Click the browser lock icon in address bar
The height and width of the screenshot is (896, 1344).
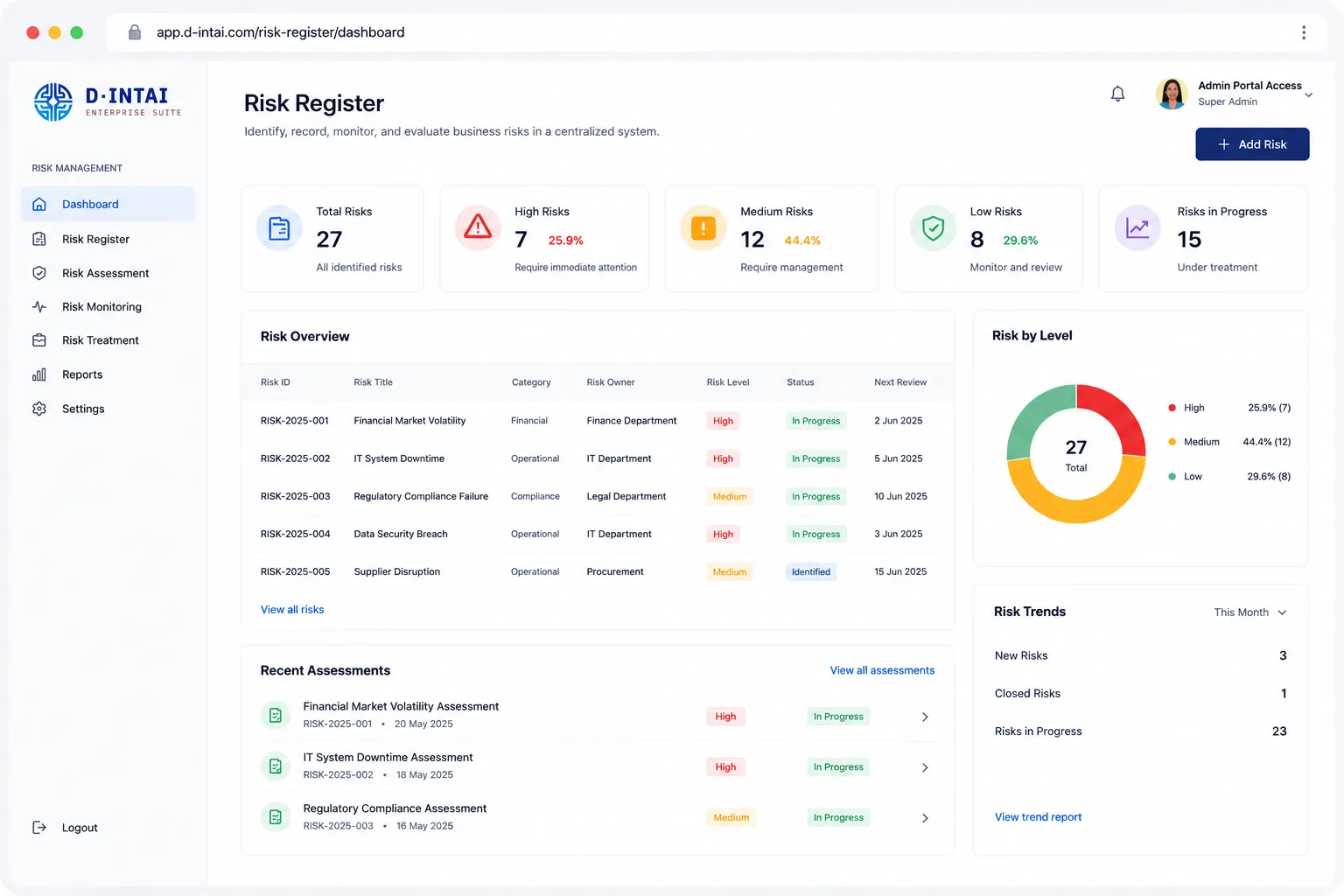[x=135, y=32]
